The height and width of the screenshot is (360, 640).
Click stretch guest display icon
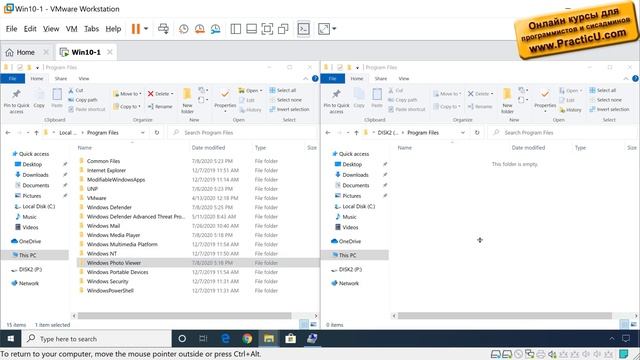pyautogui.click(x=324, y=29)
